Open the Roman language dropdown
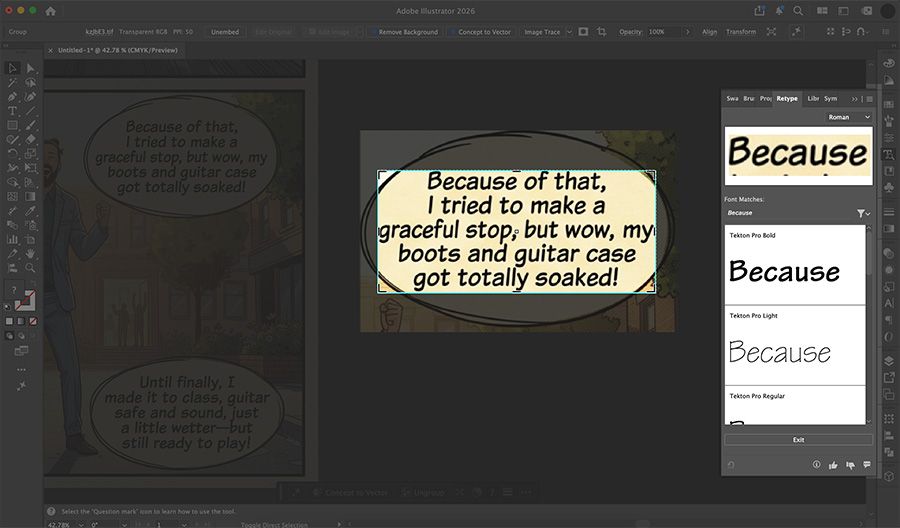 [x=849, y=117]
